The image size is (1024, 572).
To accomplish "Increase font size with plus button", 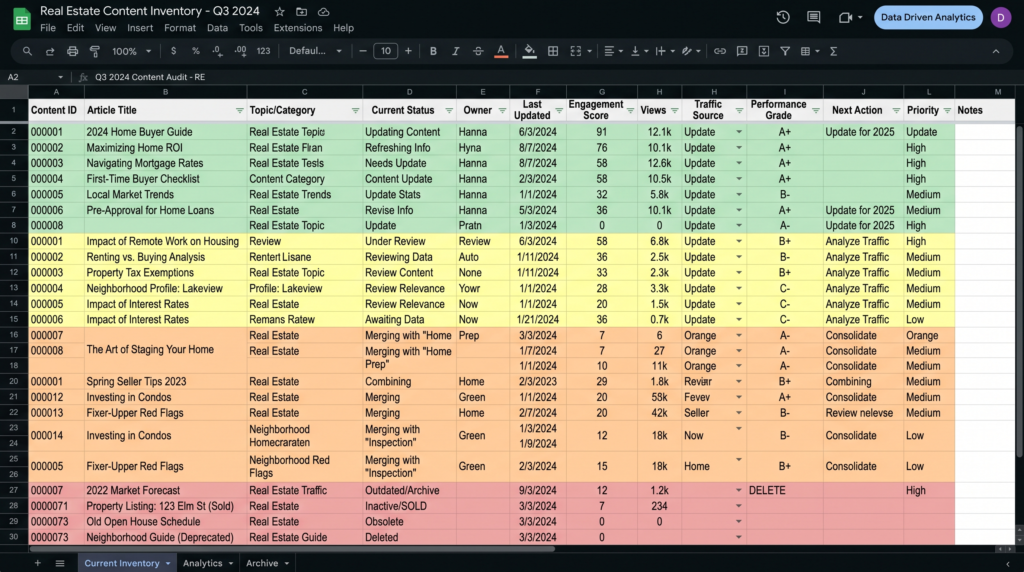I will coord(408,51).
